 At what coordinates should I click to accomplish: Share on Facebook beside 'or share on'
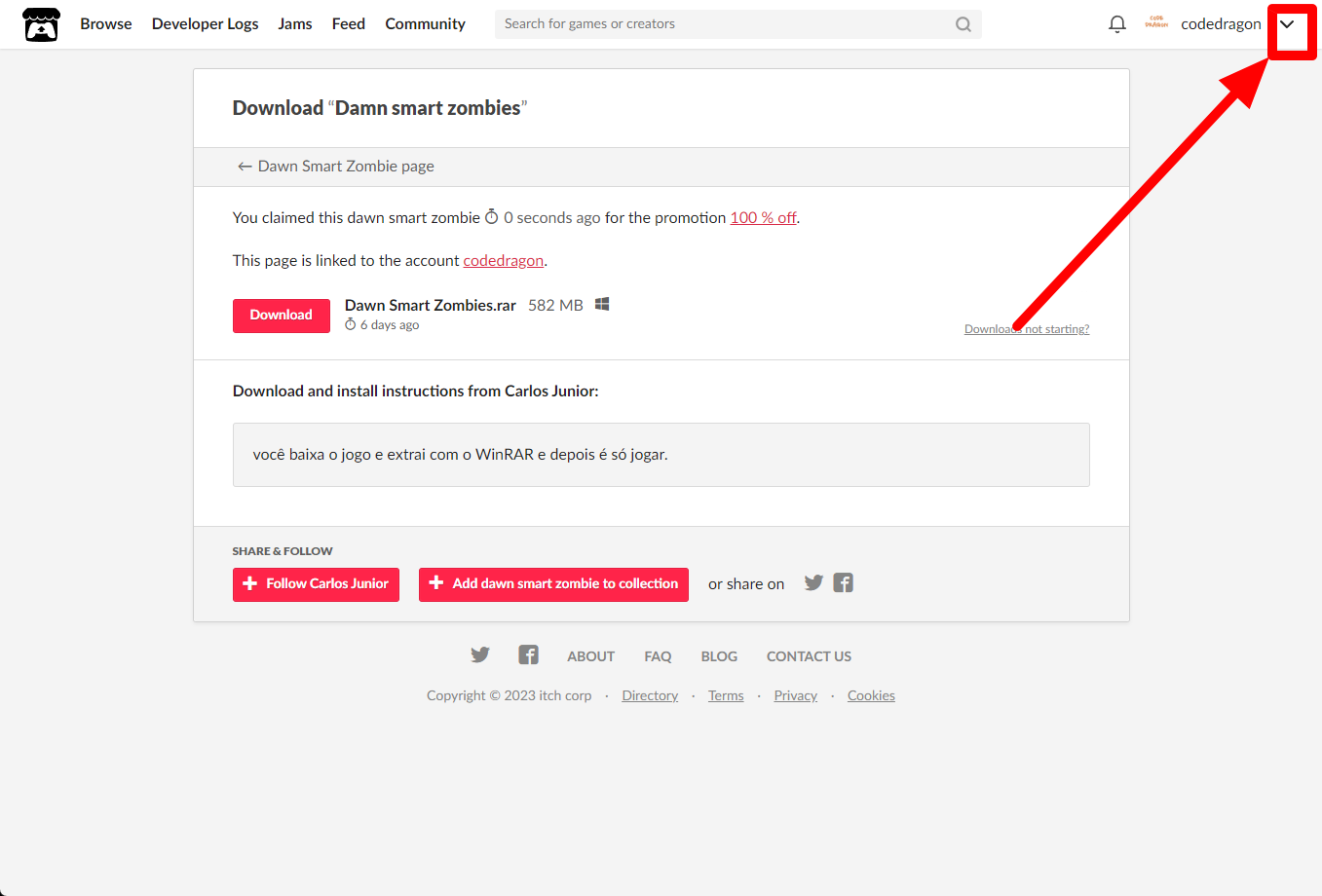point(844,582)
